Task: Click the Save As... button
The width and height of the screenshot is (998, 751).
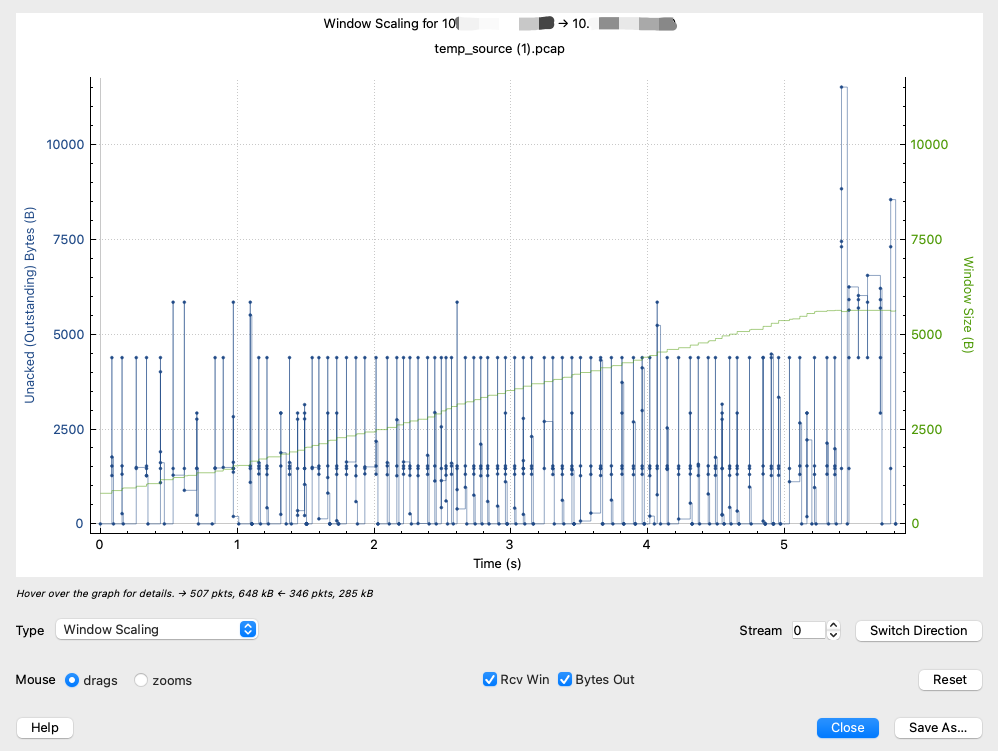Action: click(938, 728)
